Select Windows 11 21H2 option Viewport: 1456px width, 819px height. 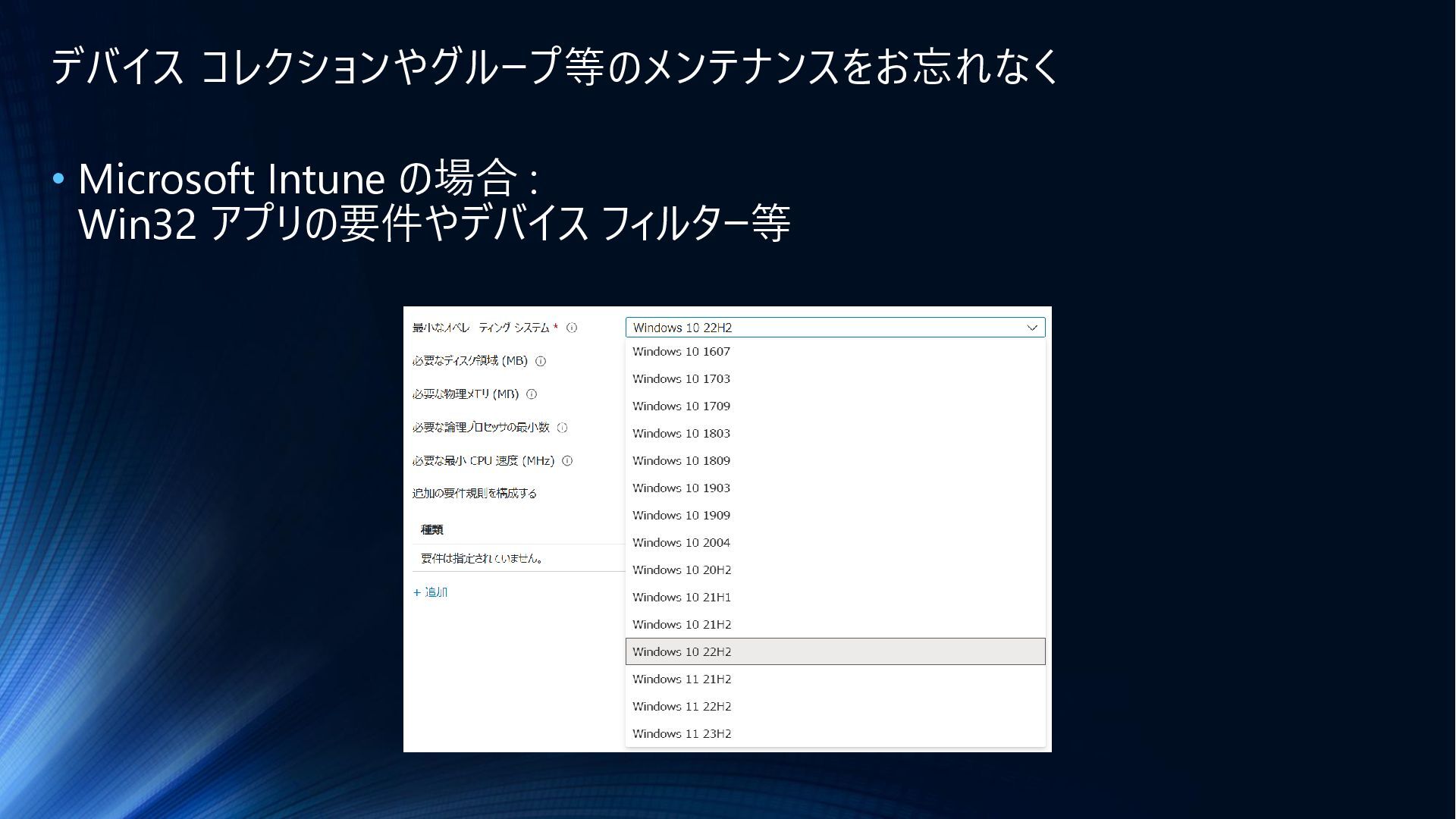[x=835, y=679]
